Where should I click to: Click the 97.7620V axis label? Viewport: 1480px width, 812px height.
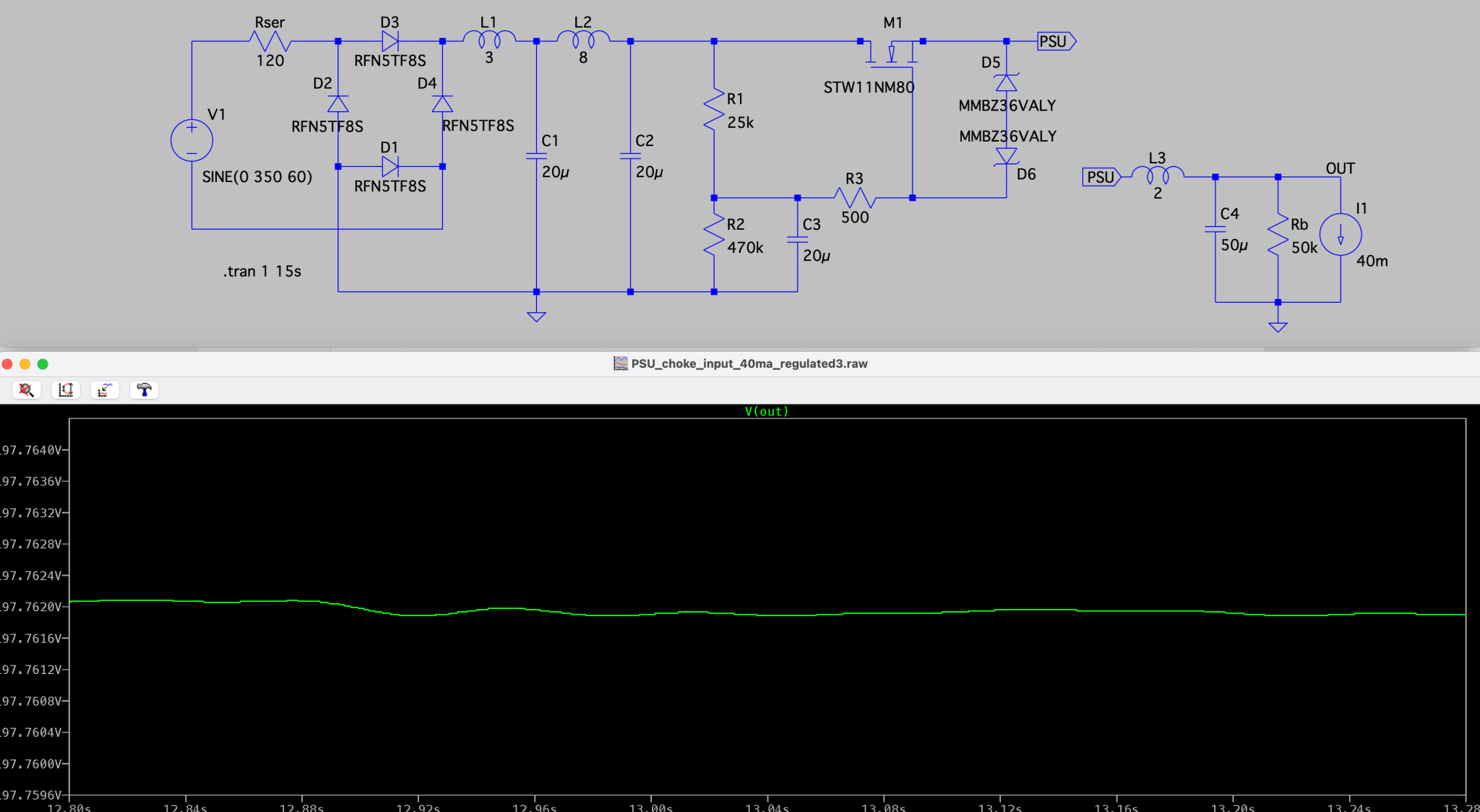point(33,607)
